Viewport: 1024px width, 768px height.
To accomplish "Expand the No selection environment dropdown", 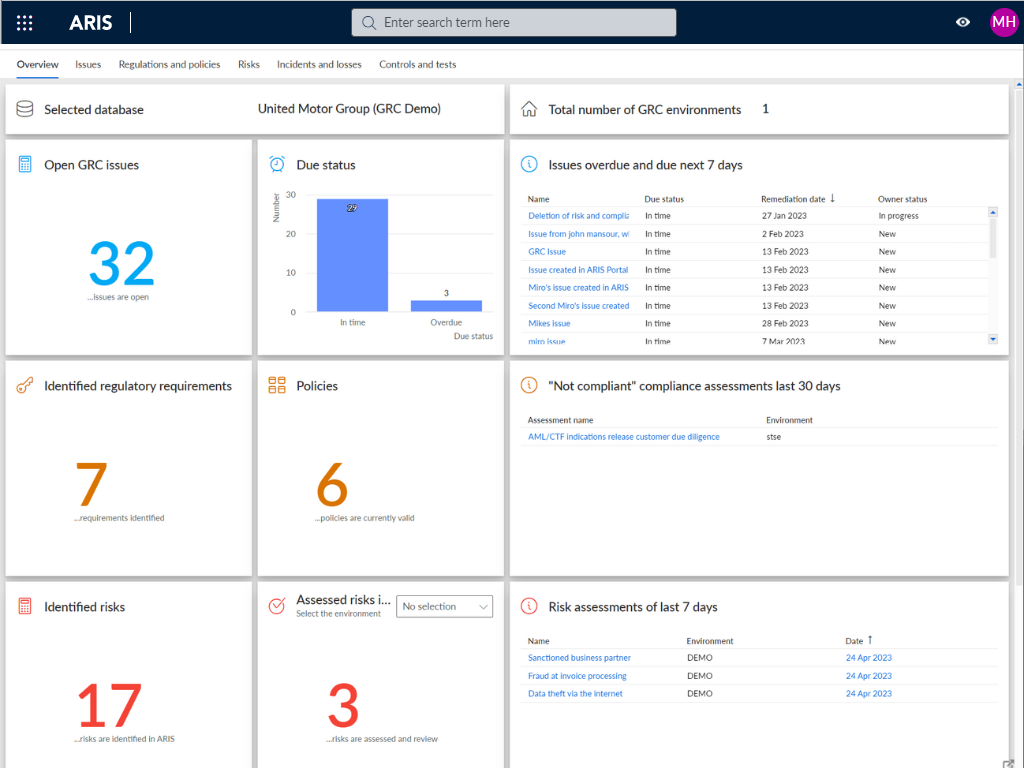I will (444, 607).
